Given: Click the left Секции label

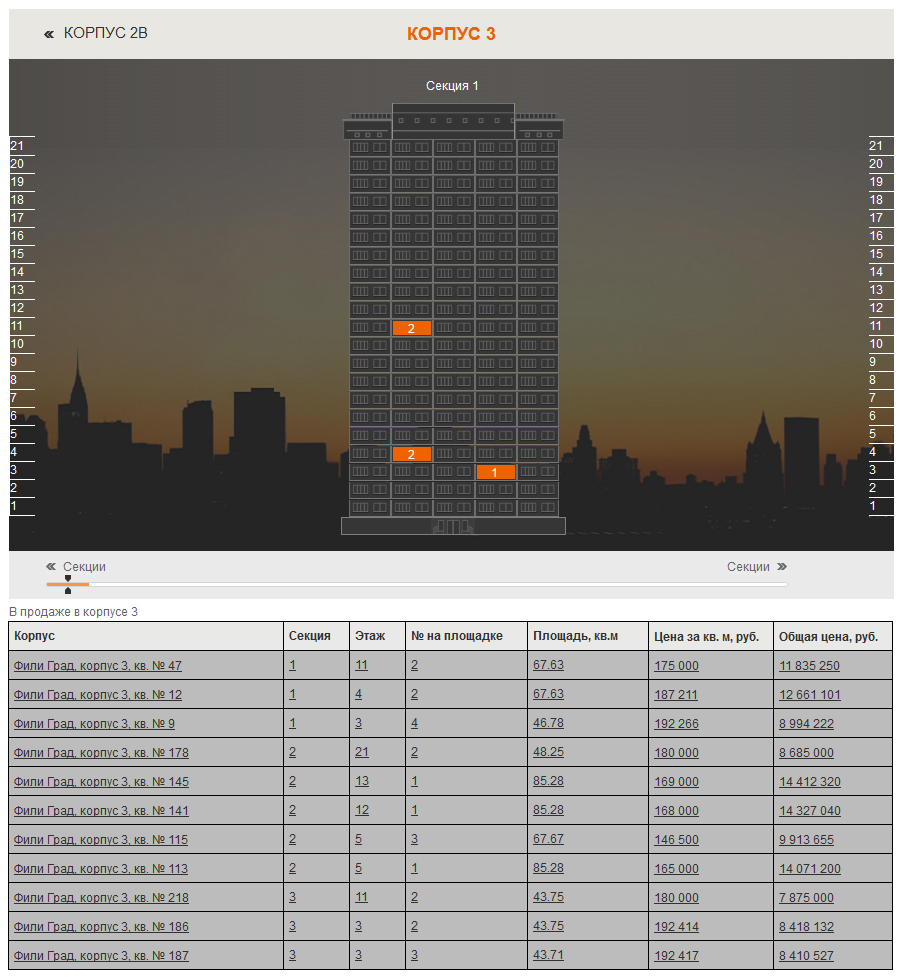Looking at the screenshot, I should (x=84, y=566).
